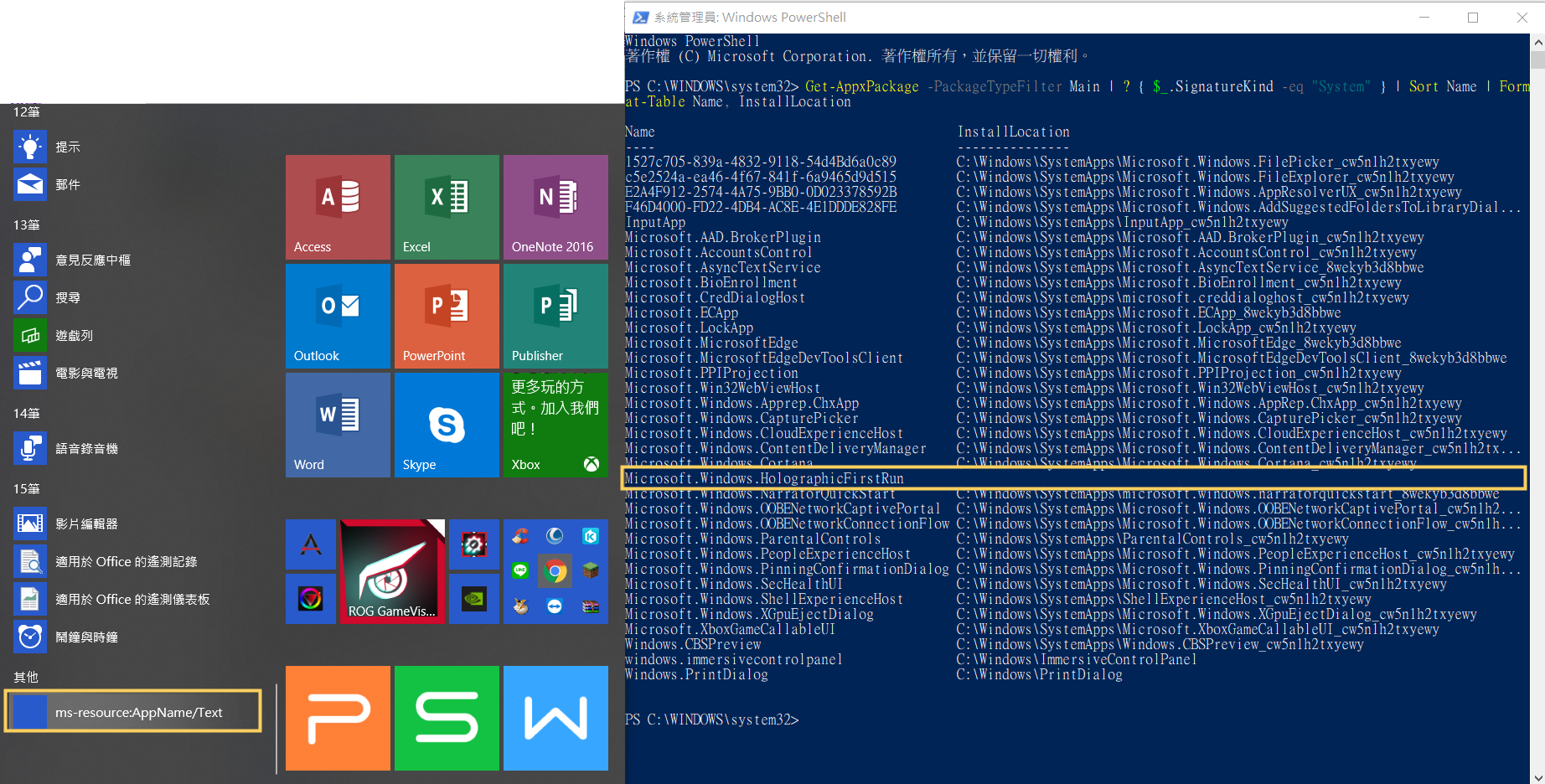Click the PowerShell scrollbar up arrow
Viewport: 1545px width, 784px height.
tap(1537, 42)
